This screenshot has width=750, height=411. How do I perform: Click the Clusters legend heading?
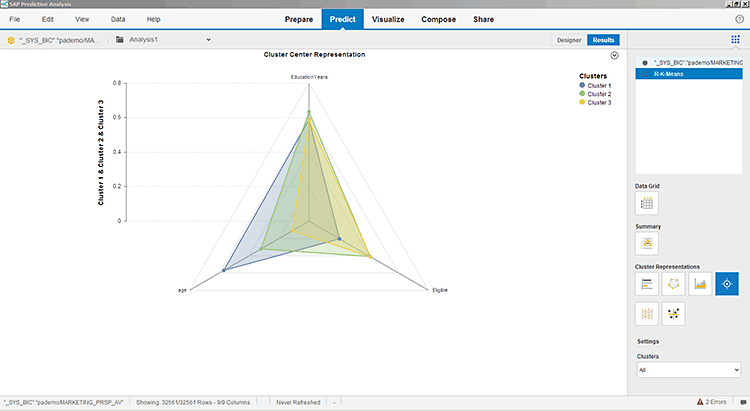(593, 76)
